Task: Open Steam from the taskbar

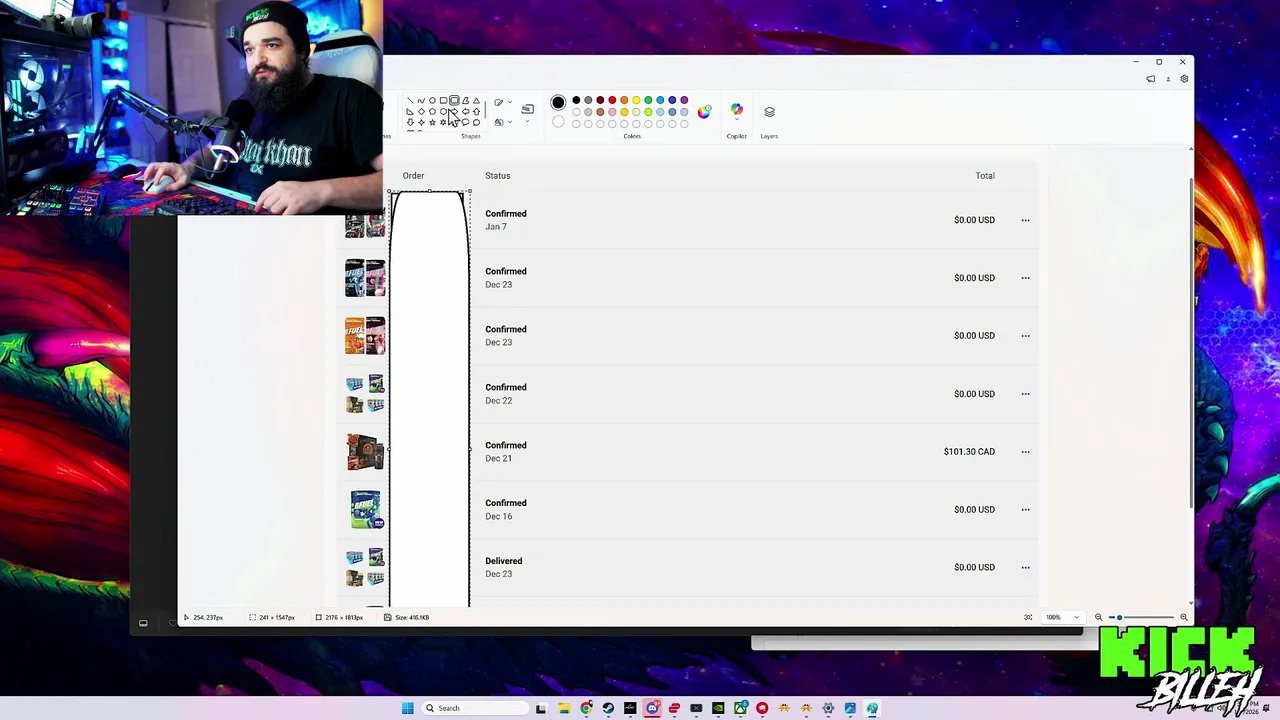Action: 608,708
